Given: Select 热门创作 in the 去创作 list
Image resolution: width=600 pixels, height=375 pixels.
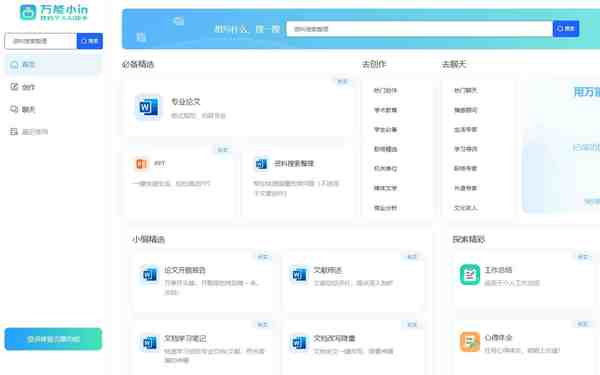Looking at the screenshot, I should pos(385,91).
